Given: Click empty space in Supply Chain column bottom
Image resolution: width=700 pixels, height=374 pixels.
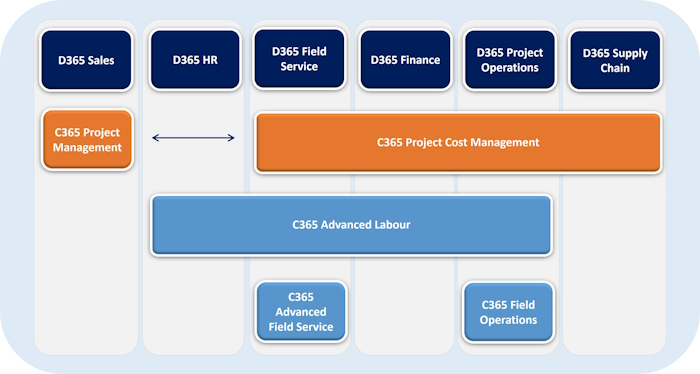Looking at the screenshot, I should point(614,268).
